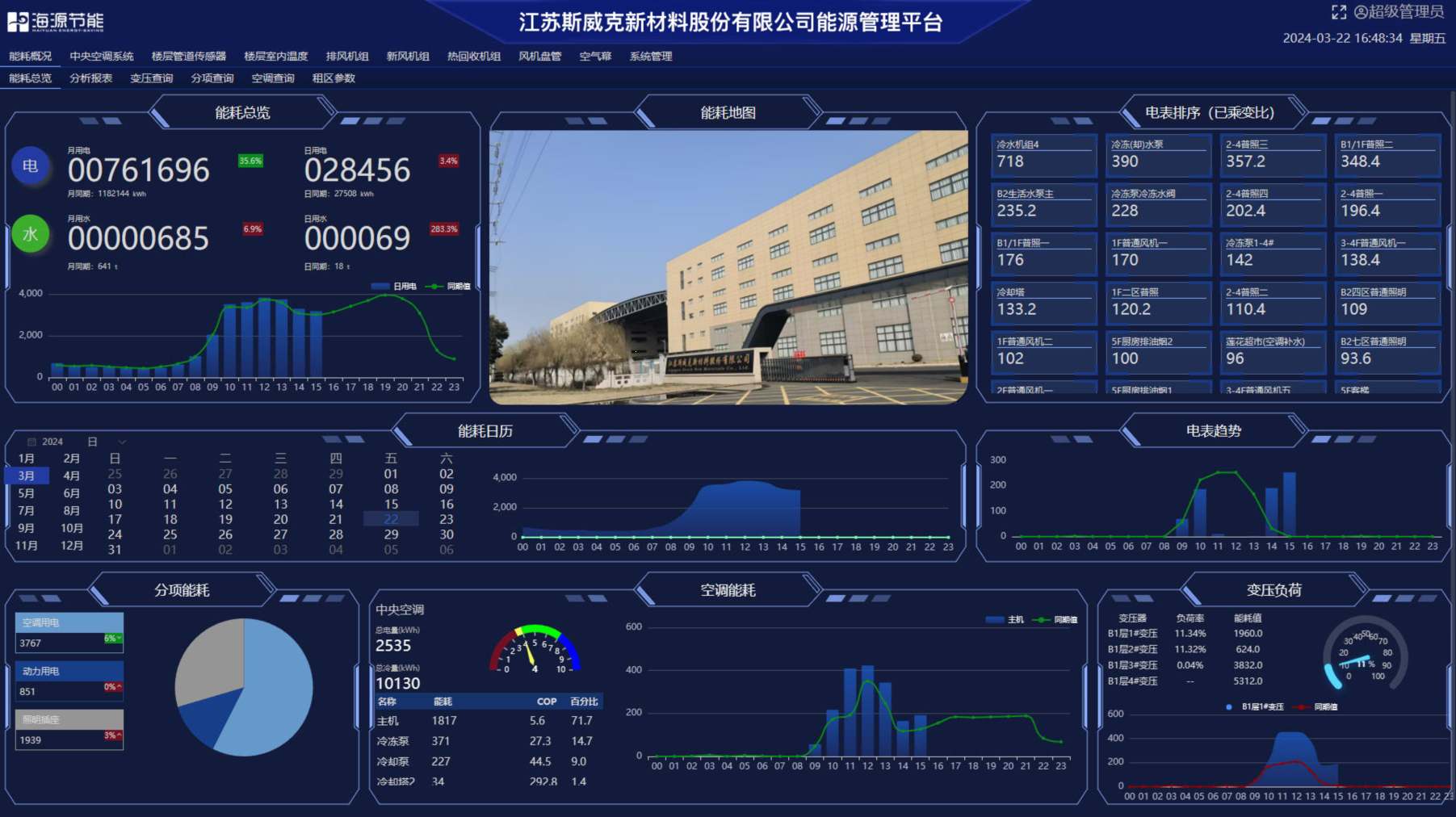Switch to the 租区参数 tab
This screenshot has height=817, width=1456.
[x=334, y=78]
